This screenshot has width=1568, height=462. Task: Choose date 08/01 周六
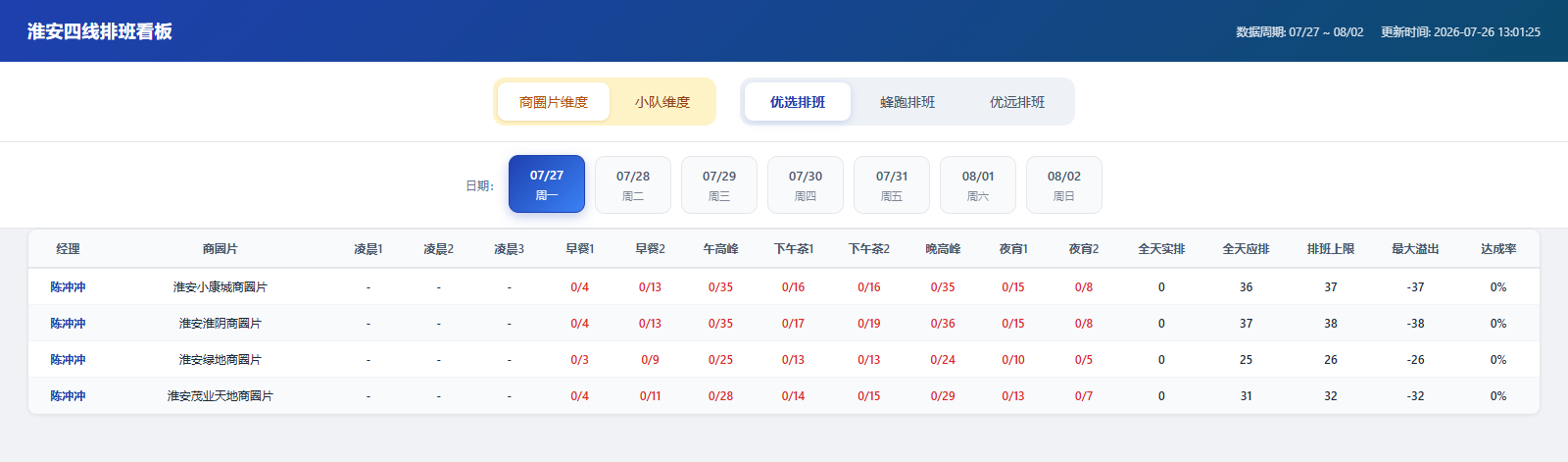tap(978, 184)
